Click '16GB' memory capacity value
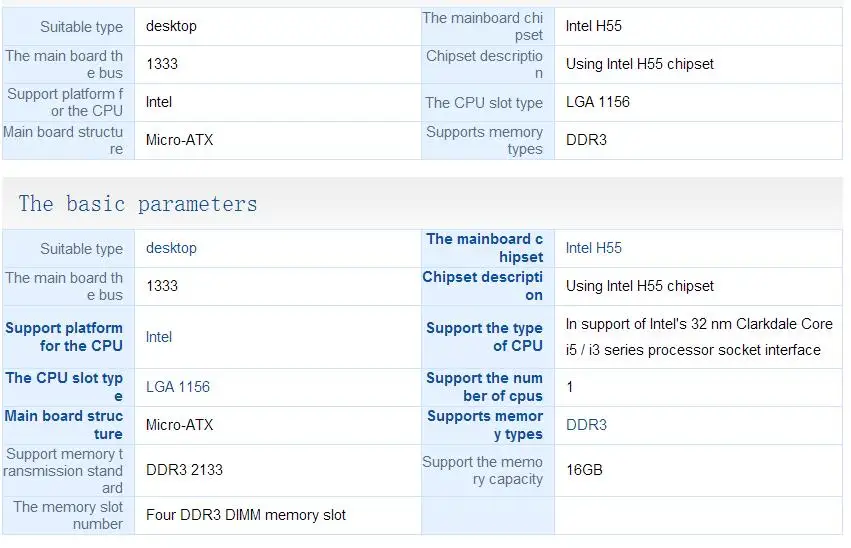The height and width of the screenshot is (548, 851). (x=585, y=470)
